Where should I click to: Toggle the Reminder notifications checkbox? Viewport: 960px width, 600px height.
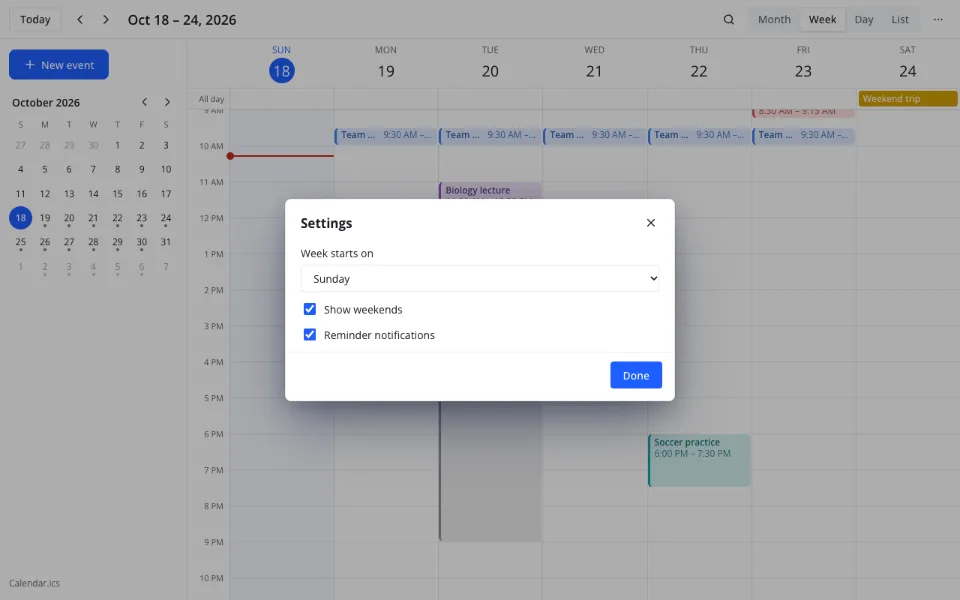pyautogui.click(x=310, y=335)
